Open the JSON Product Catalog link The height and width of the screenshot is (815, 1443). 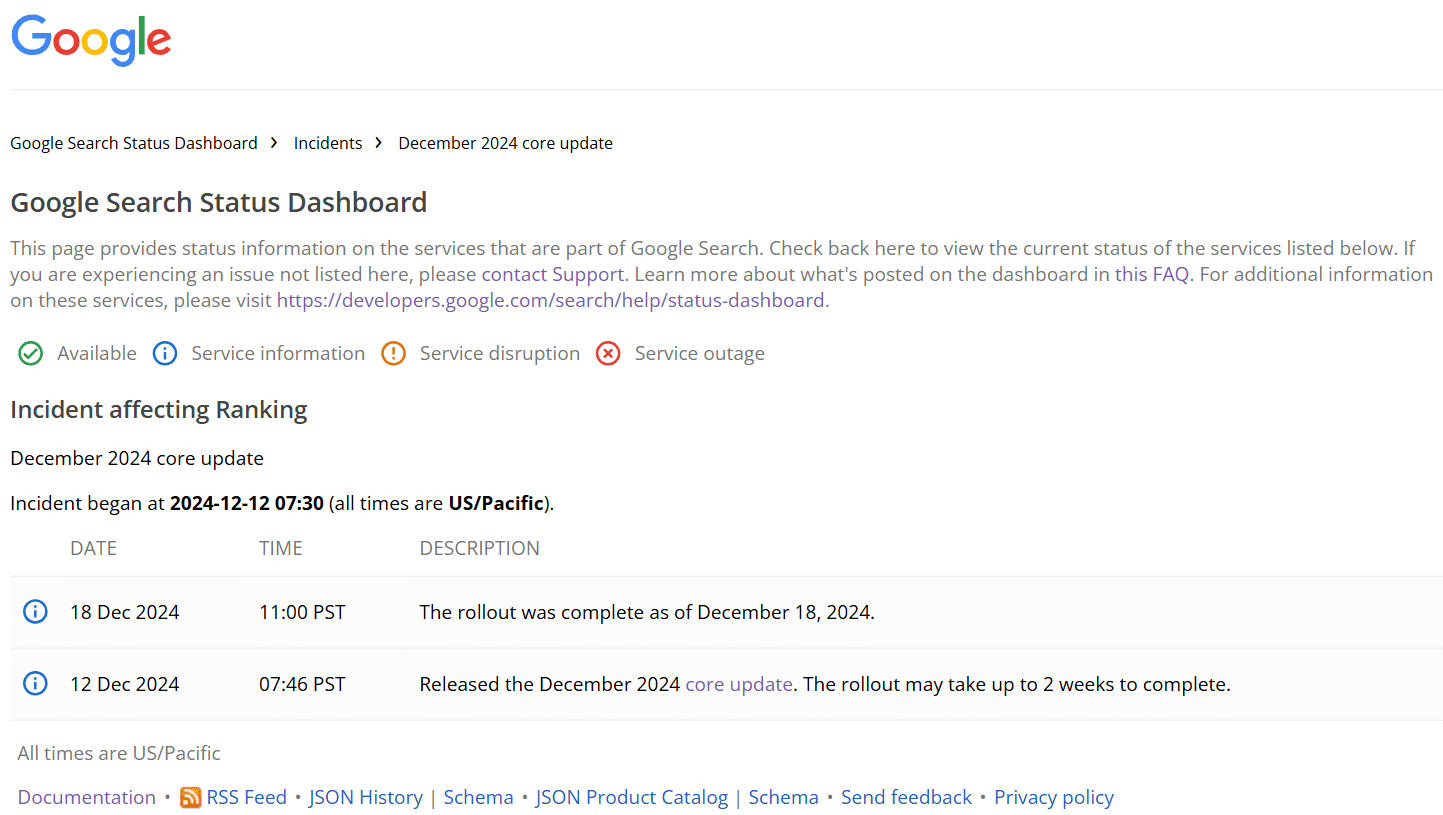point(632,797)
